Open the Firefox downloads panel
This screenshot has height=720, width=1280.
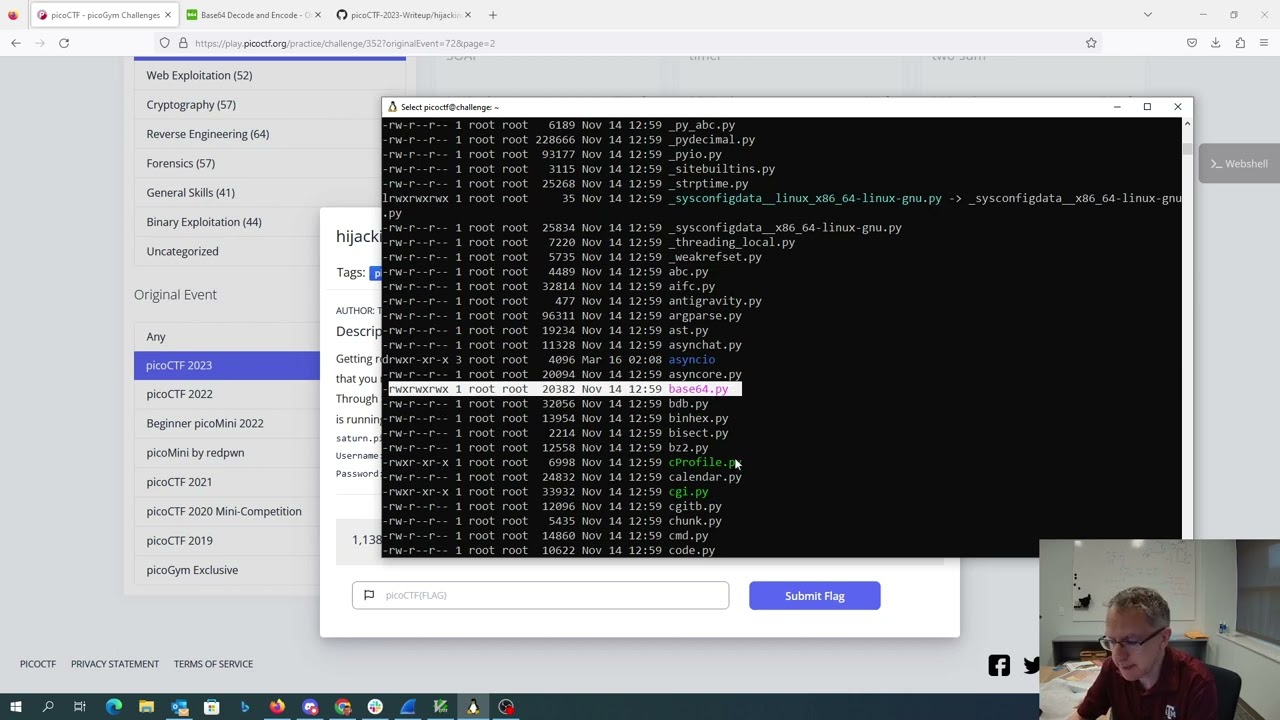[1216, 43]
